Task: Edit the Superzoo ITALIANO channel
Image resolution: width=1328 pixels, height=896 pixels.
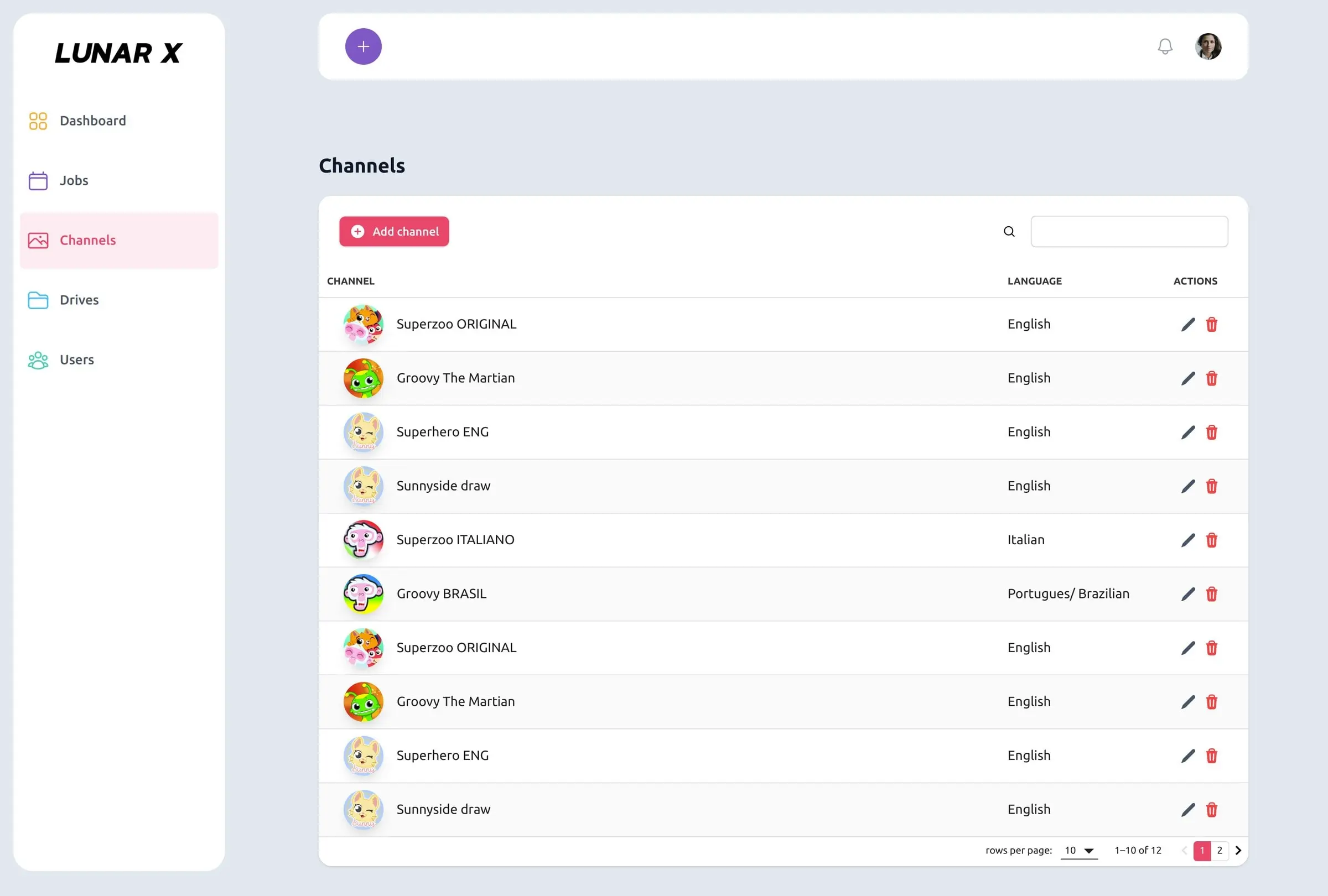Action: (x=1187, y=540)
